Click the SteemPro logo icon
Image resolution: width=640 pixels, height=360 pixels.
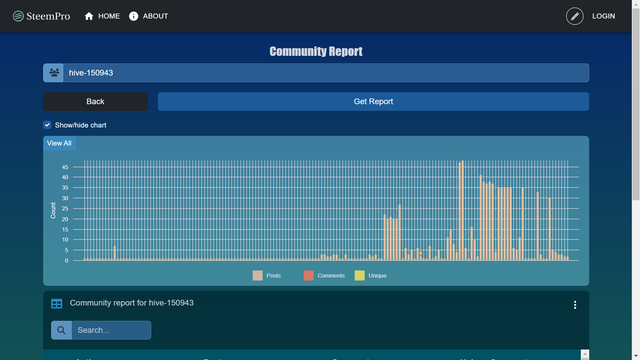18,16
